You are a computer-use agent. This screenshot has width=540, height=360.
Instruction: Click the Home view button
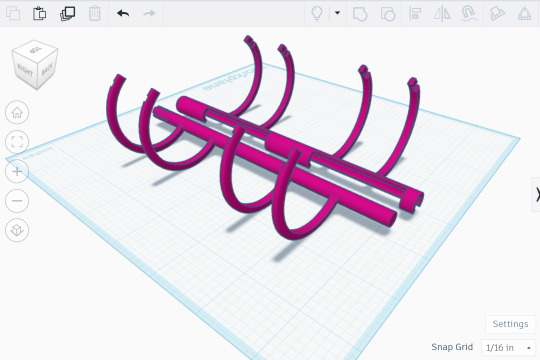click(x=17, y=112)
